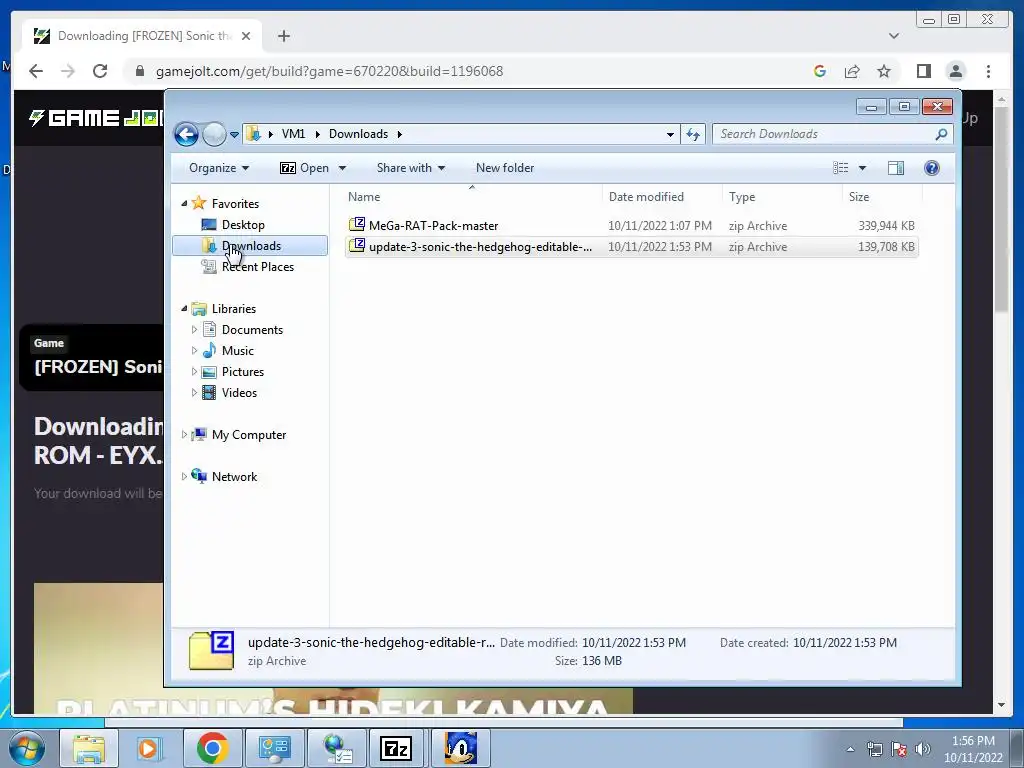Open Chrome side panel
Screen dimensions: 1024x768
click(923, 71)
